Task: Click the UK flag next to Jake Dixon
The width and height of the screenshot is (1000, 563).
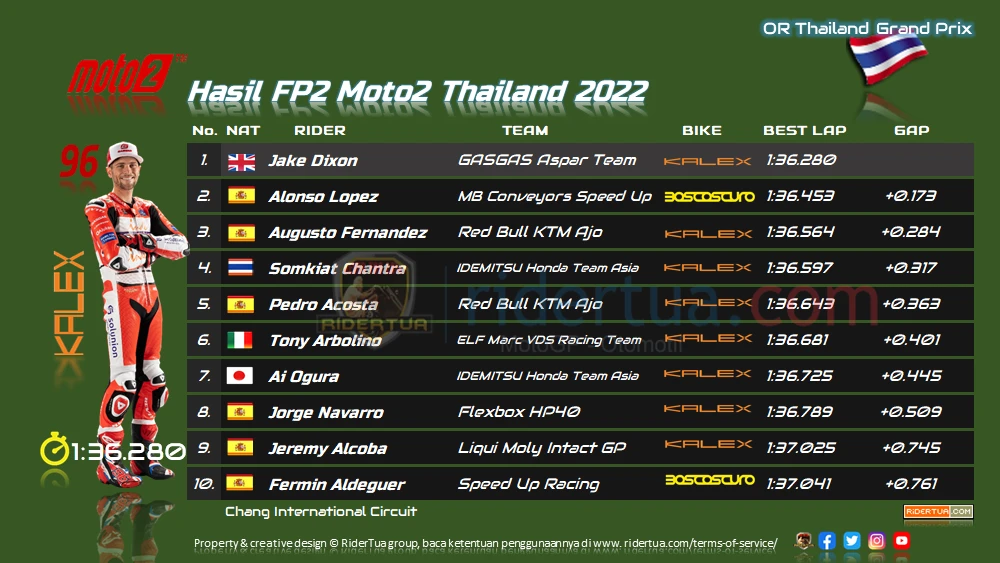Action: pyautogui.click(x=241, y=162)
